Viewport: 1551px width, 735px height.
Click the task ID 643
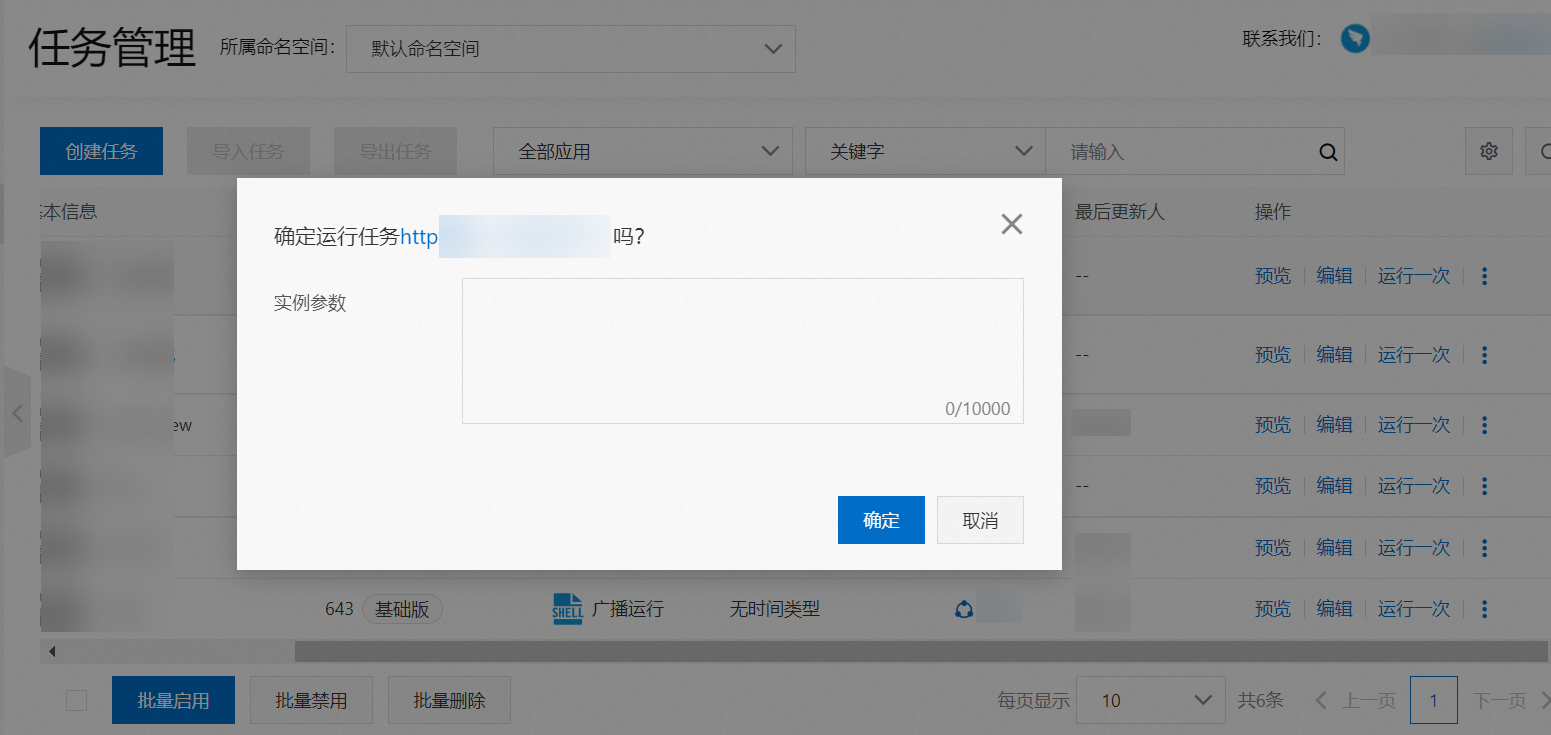click(339, 609)
